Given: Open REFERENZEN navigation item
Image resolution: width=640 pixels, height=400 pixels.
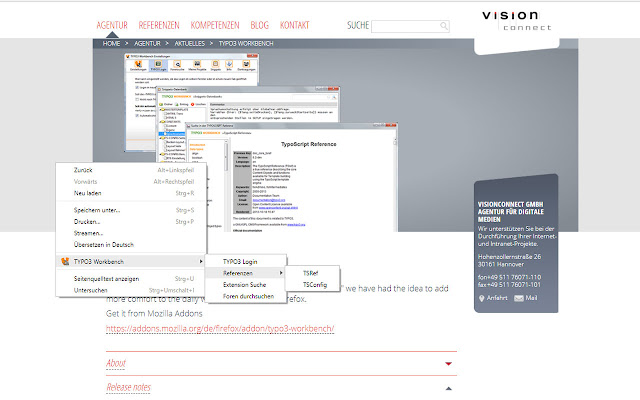Looking at the screenshot, I should point(159,25).
